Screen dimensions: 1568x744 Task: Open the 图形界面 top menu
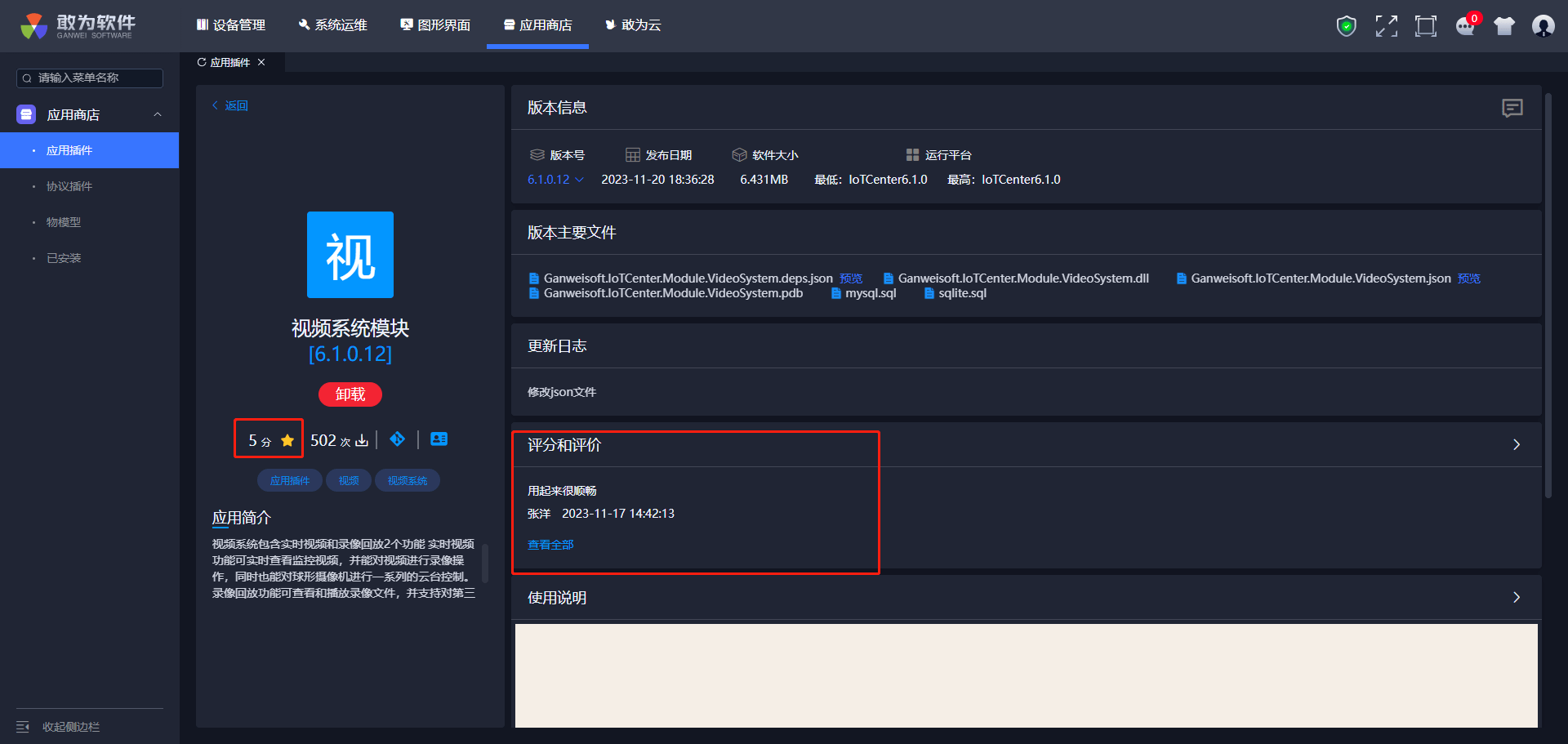(435, 25)
